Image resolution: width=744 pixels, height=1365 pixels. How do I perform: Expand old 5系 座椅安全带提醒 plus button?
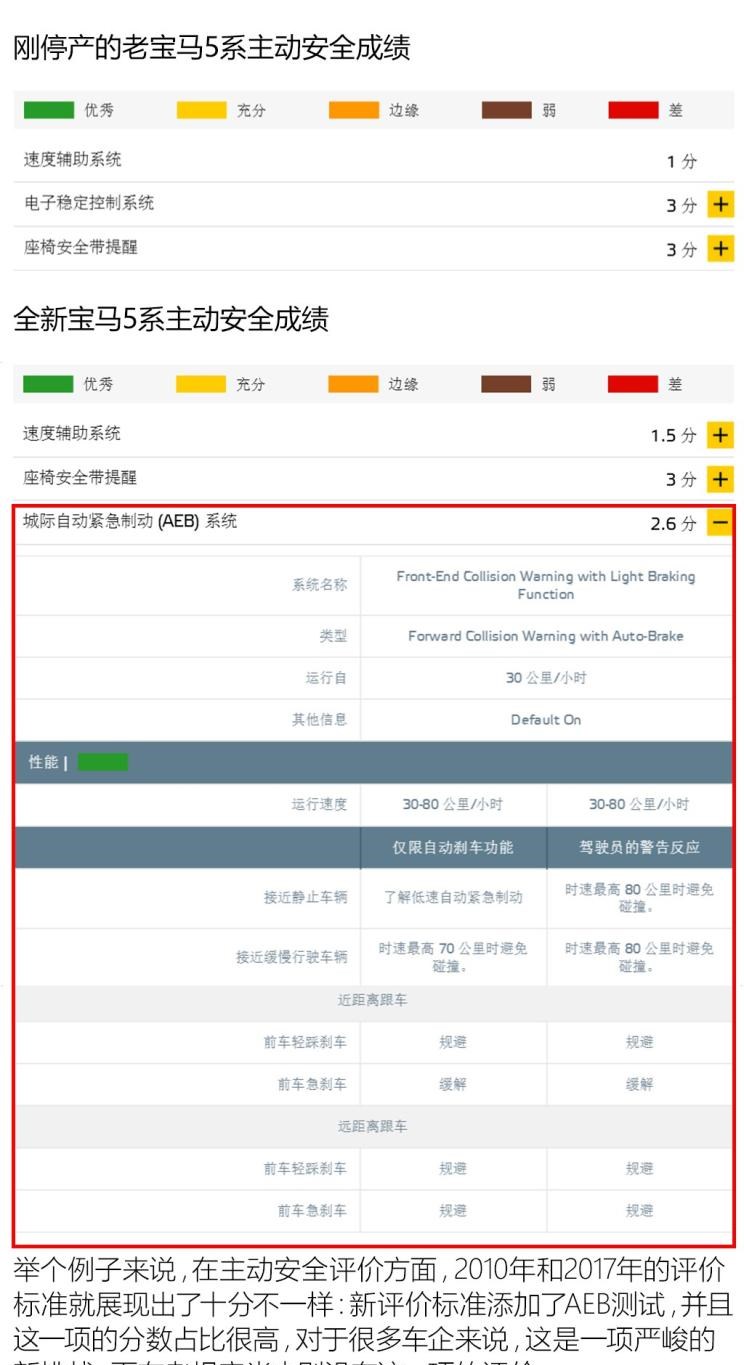pos(720,249)
